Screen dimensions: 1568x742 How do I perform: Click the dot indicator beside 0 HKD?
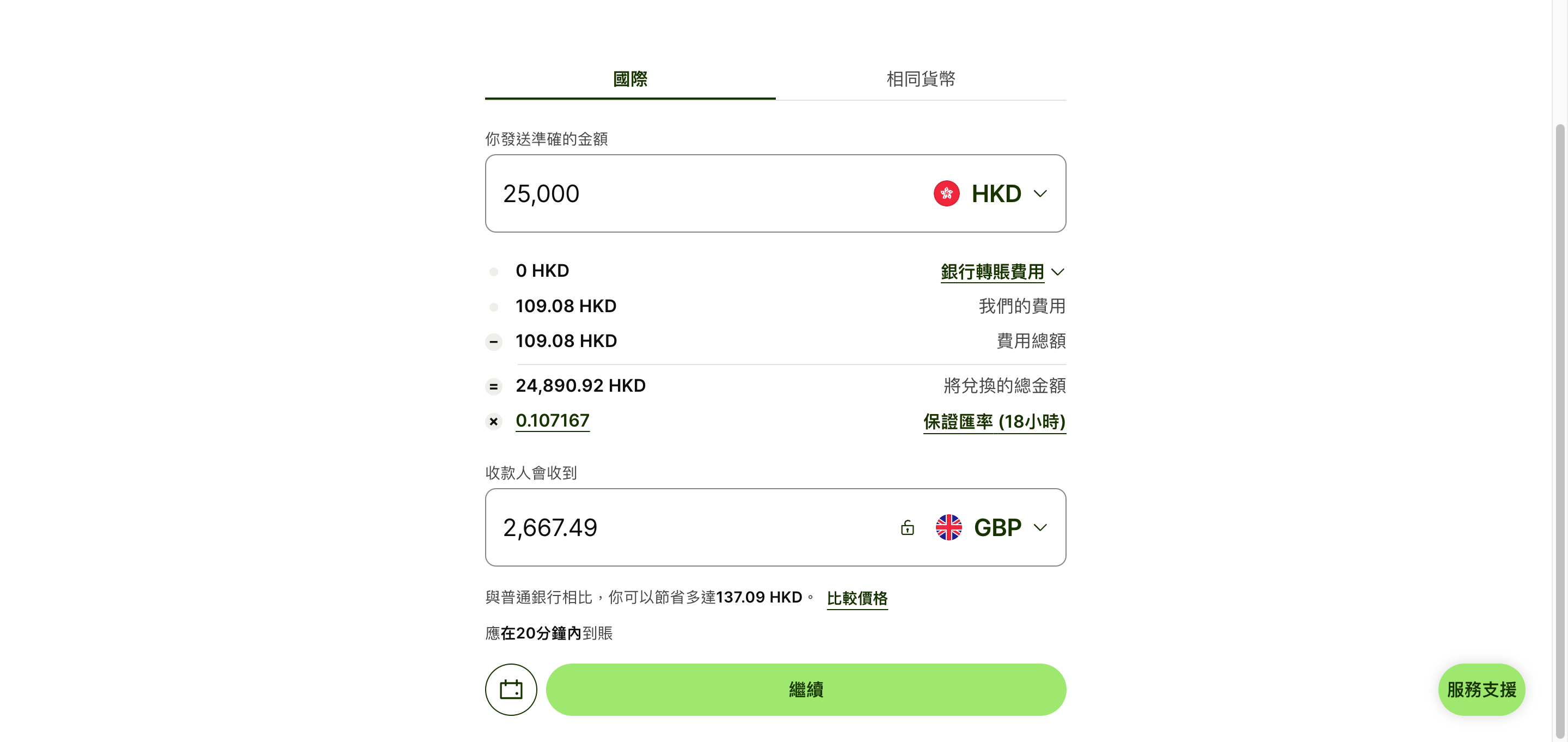(494, 272)
